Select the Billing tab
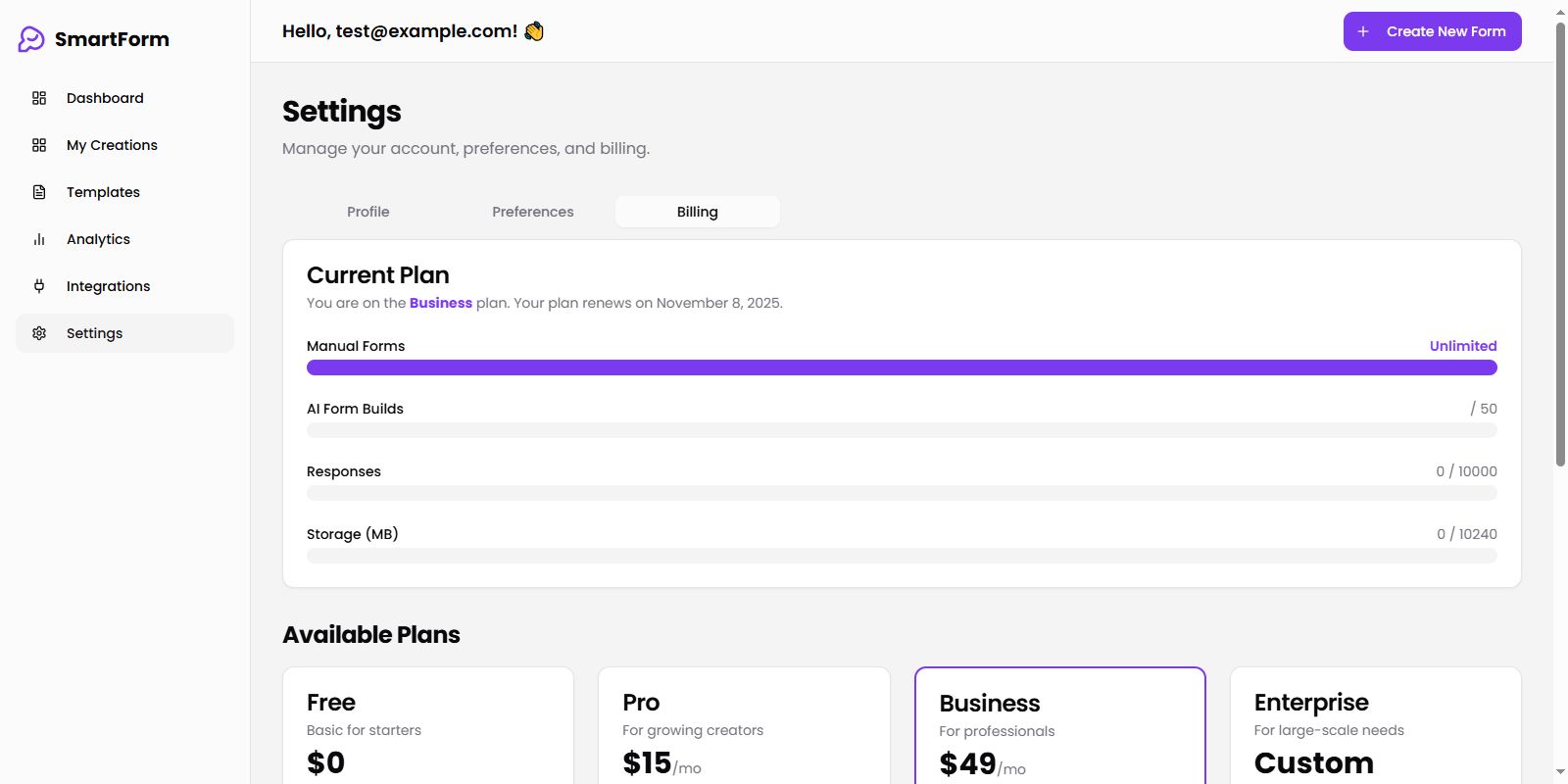 (x=698, y=212)
